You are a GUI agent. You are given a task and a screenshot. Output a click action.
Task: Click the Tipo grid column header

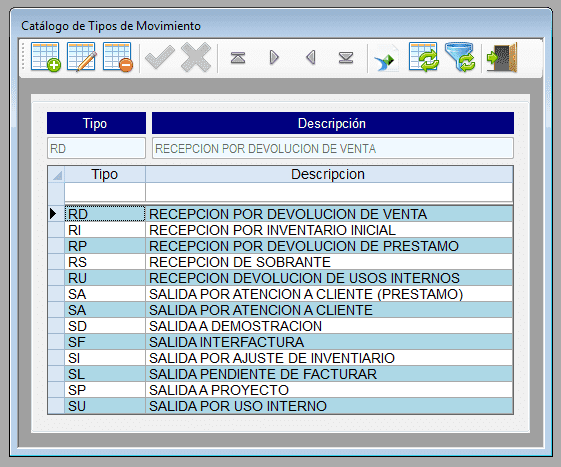click(105, 174)
